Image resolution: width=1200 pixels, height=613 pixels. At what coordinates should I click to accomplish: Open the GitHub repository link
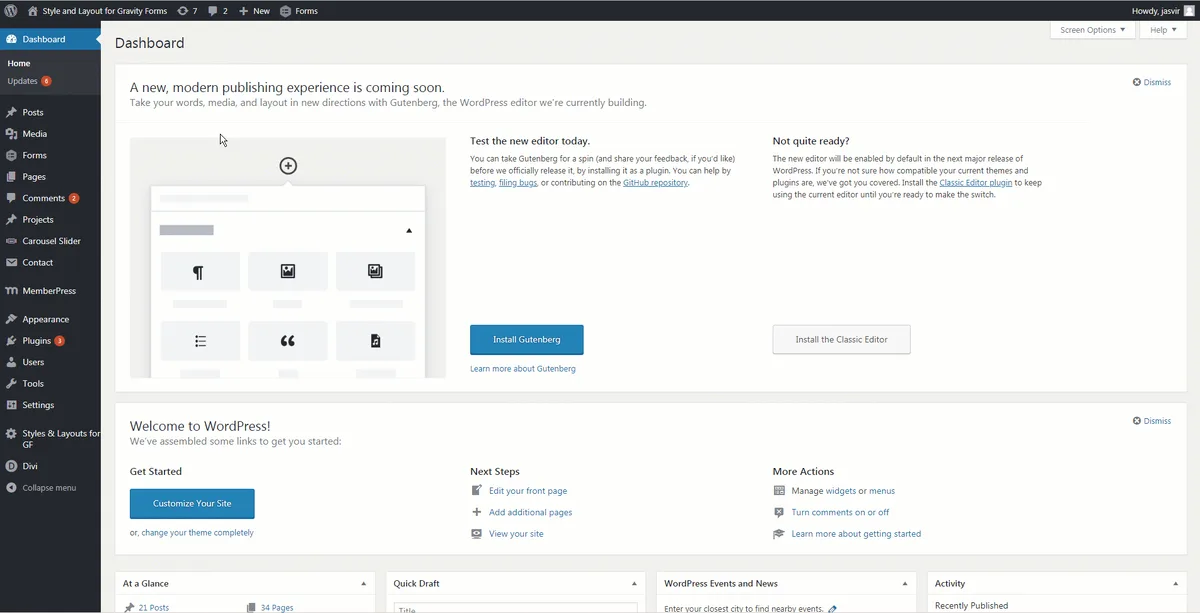pyautogui.click(x=655, y=183)
